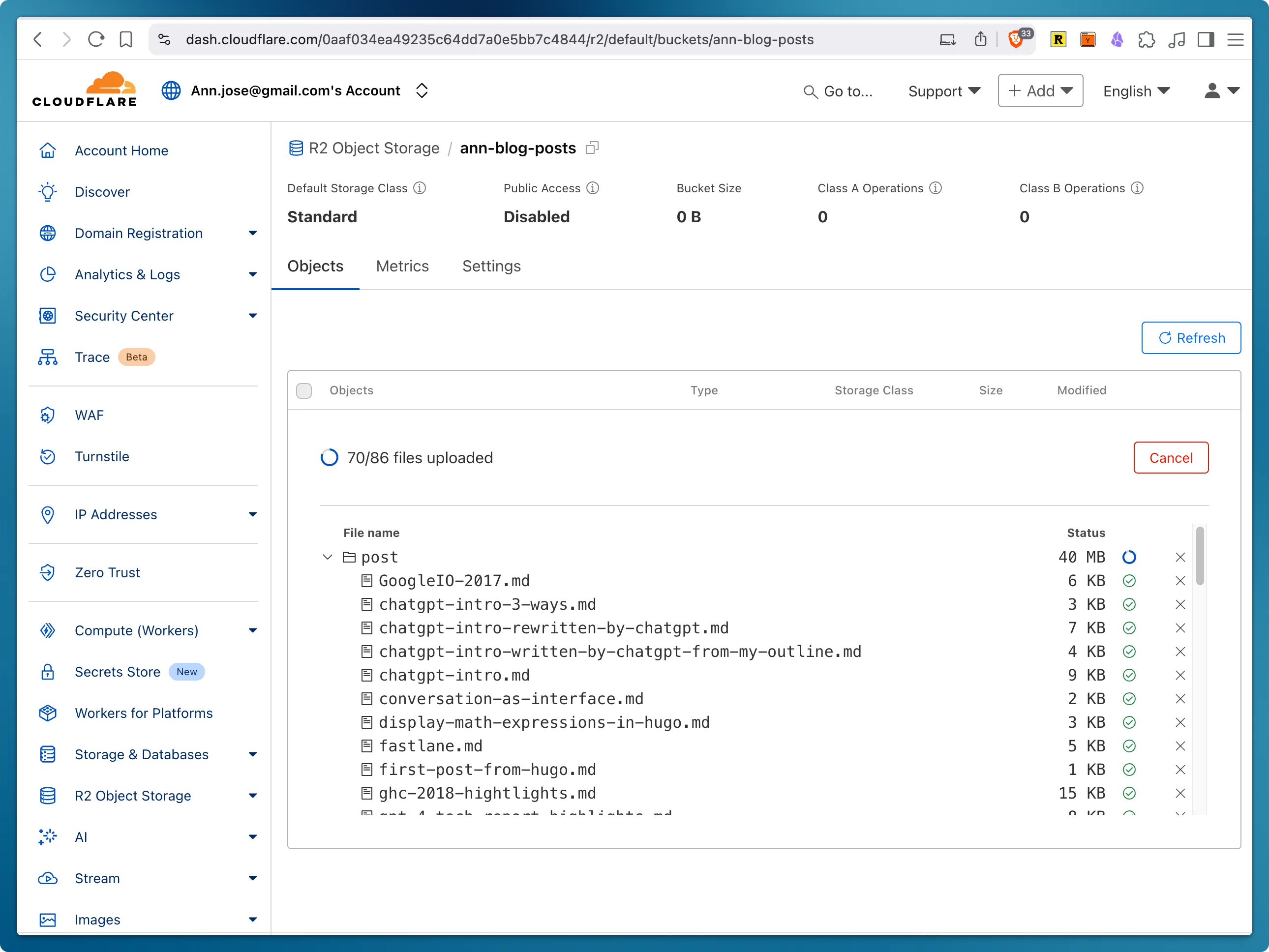Expand the Analytics & Logs section
Viewport: 1269px width, 952px height.
tap(252, 274)
